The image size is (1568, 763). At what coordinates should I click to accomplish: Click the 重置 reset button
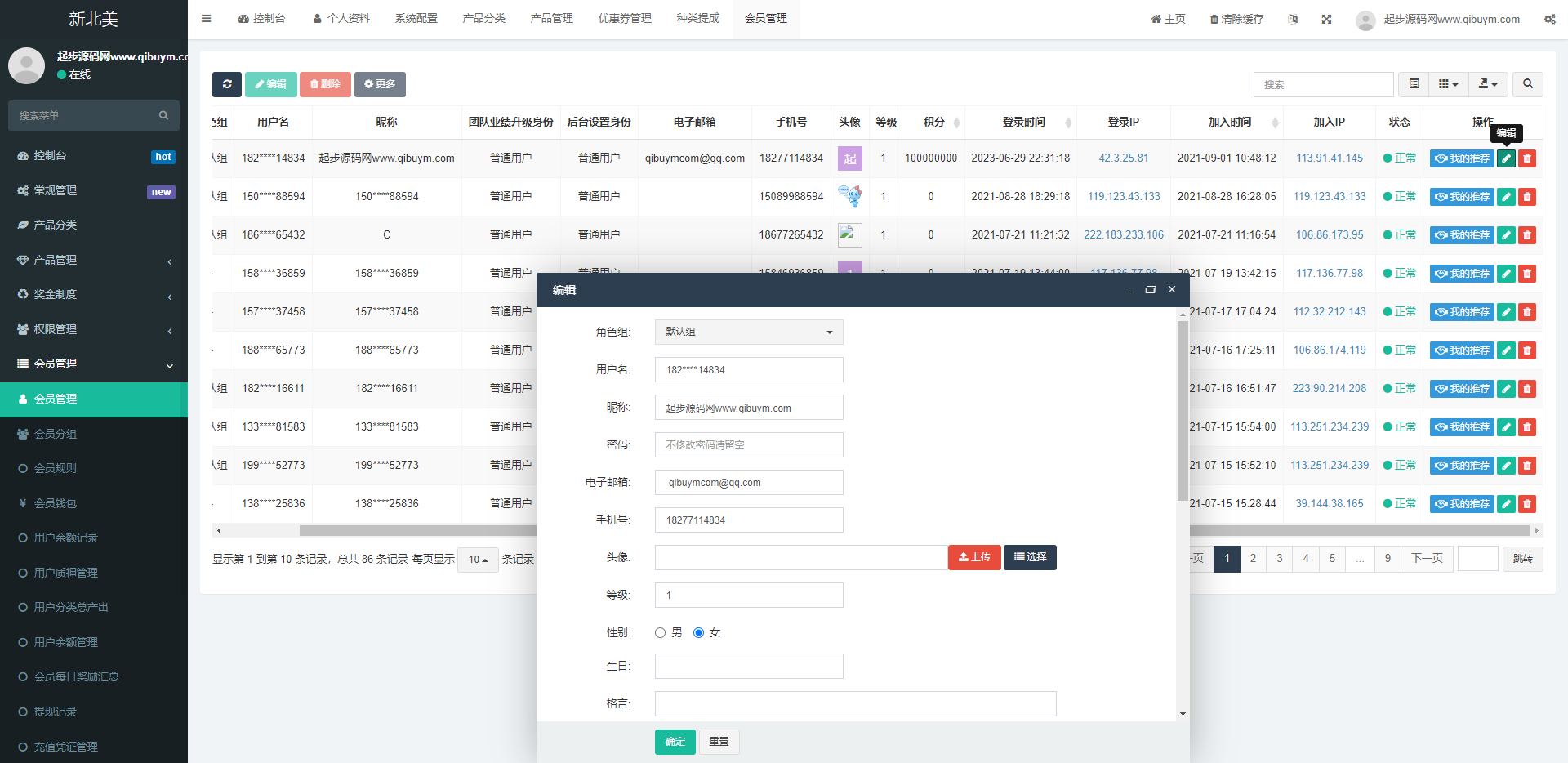coord(719,742)
